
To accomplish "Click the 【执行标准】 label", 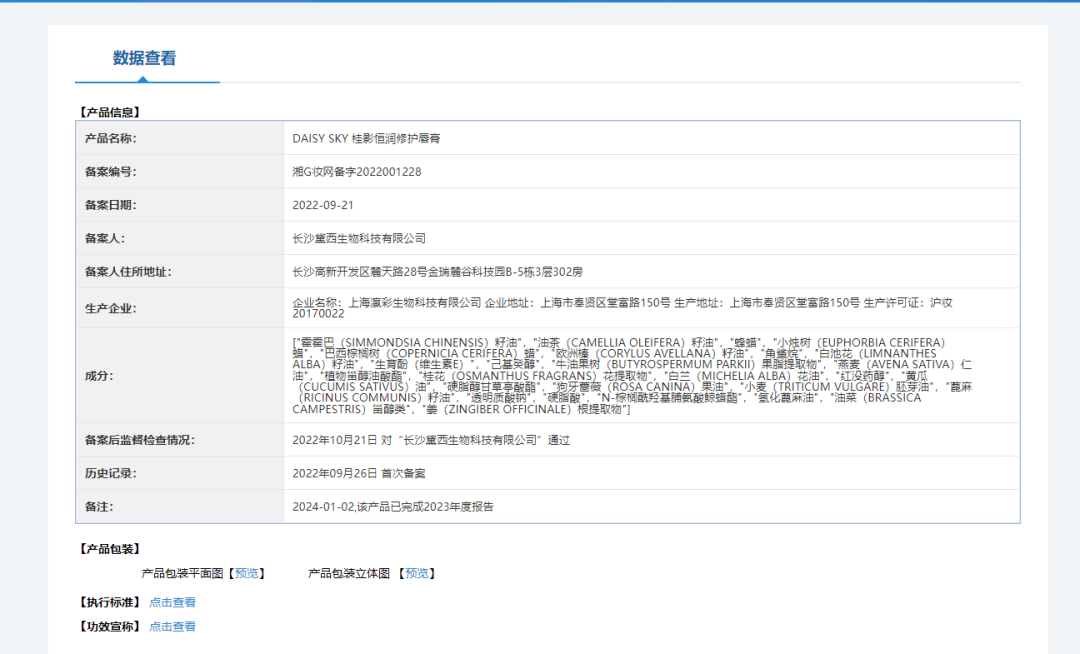I will point(110,602).
